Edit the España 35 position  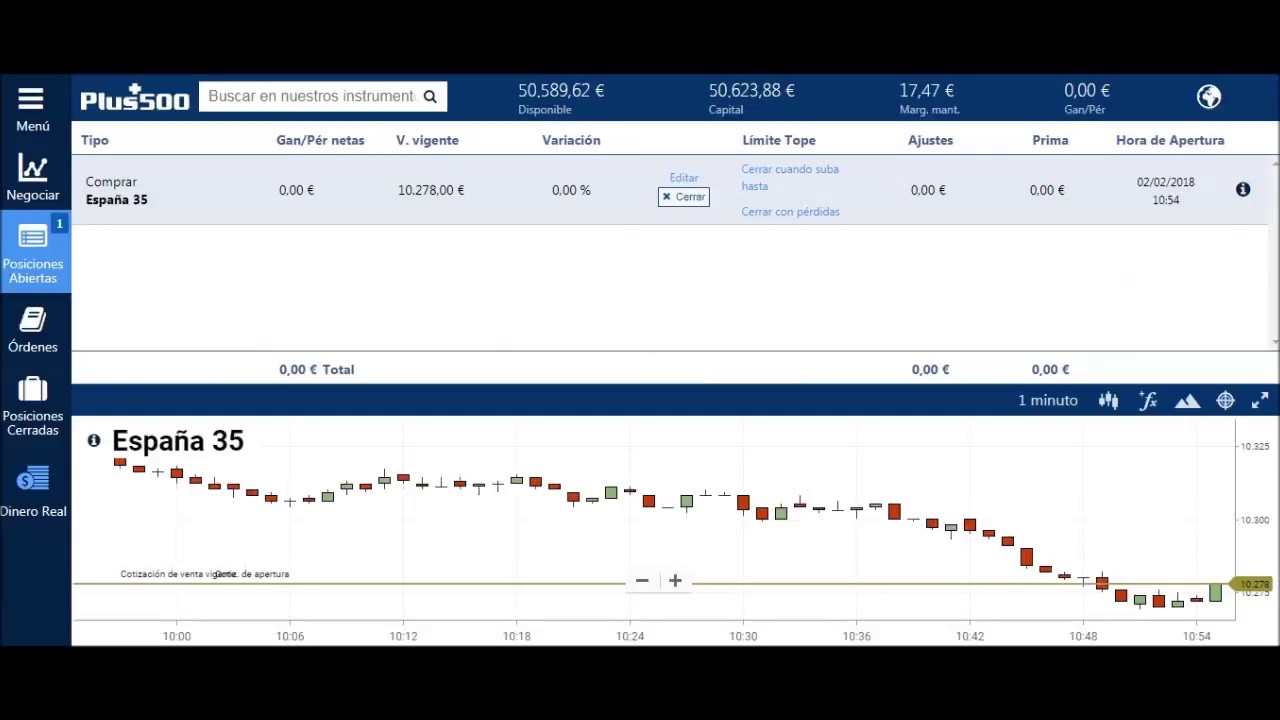684,178
